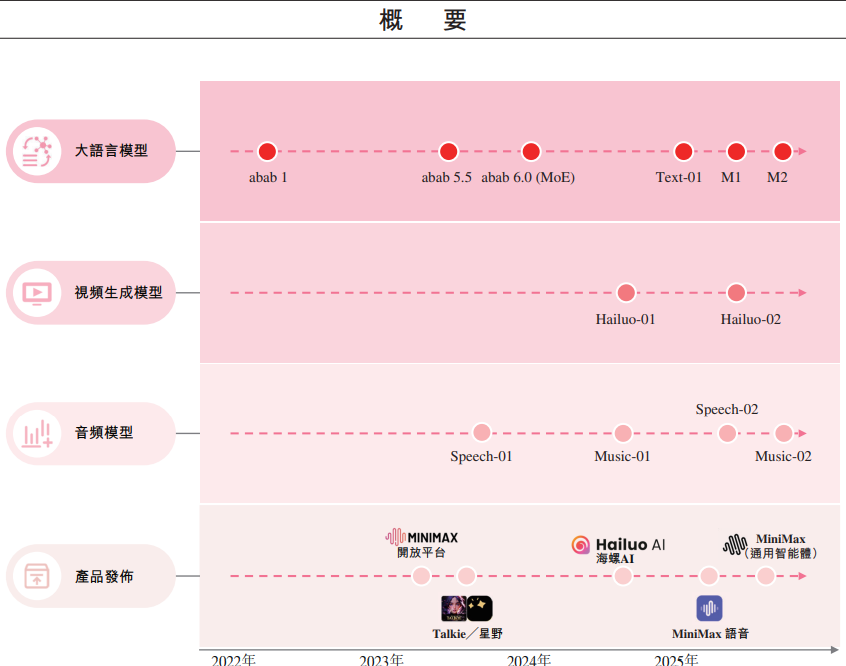
Task: Click the Hailuo AI logo
Action: [618, 545]
